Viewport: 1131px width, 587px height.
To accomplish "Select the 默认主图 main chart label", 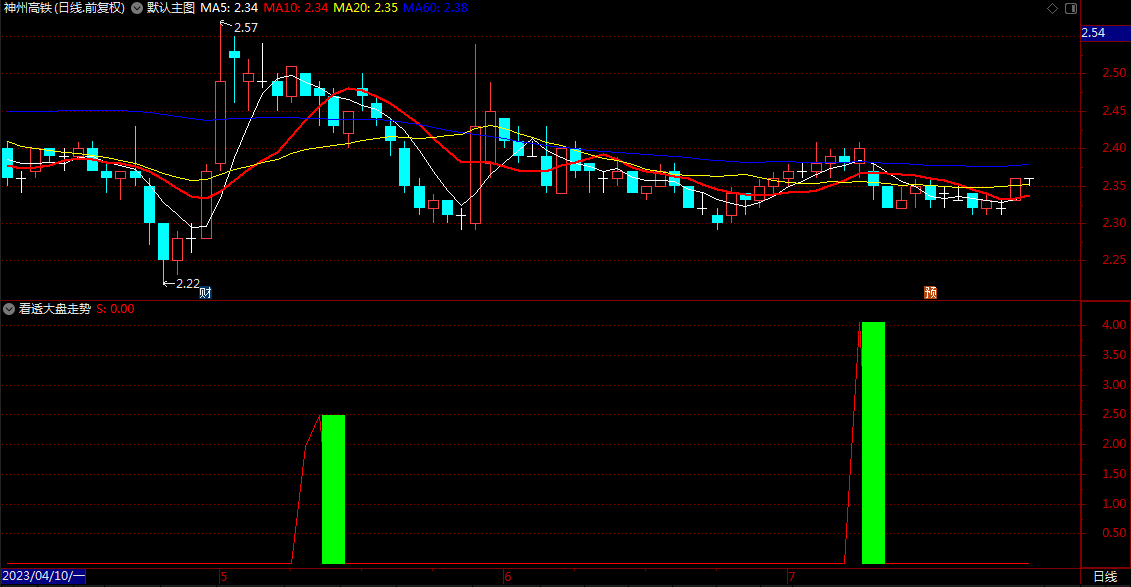I will coord(171,8).
